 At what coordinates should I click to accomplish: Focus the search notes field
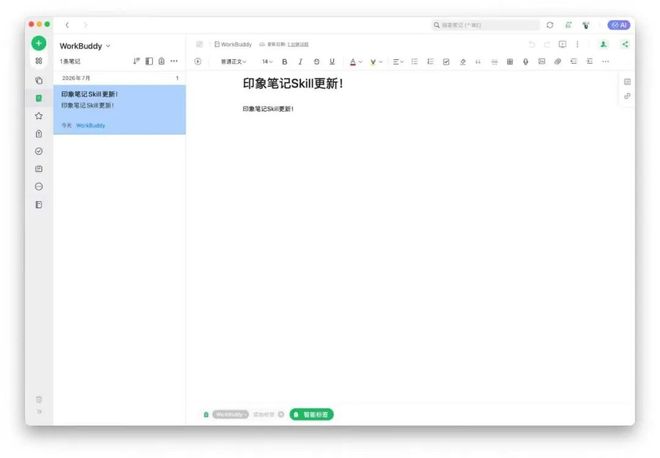pos(486,25)
